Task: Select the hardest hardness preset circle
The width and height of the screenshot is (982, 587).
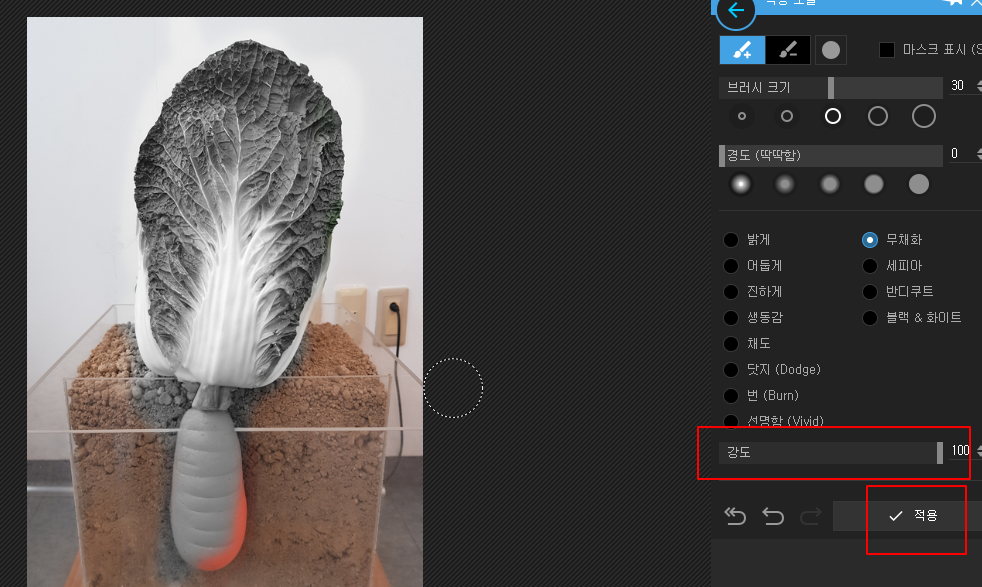Action: (x=919, y=184)
